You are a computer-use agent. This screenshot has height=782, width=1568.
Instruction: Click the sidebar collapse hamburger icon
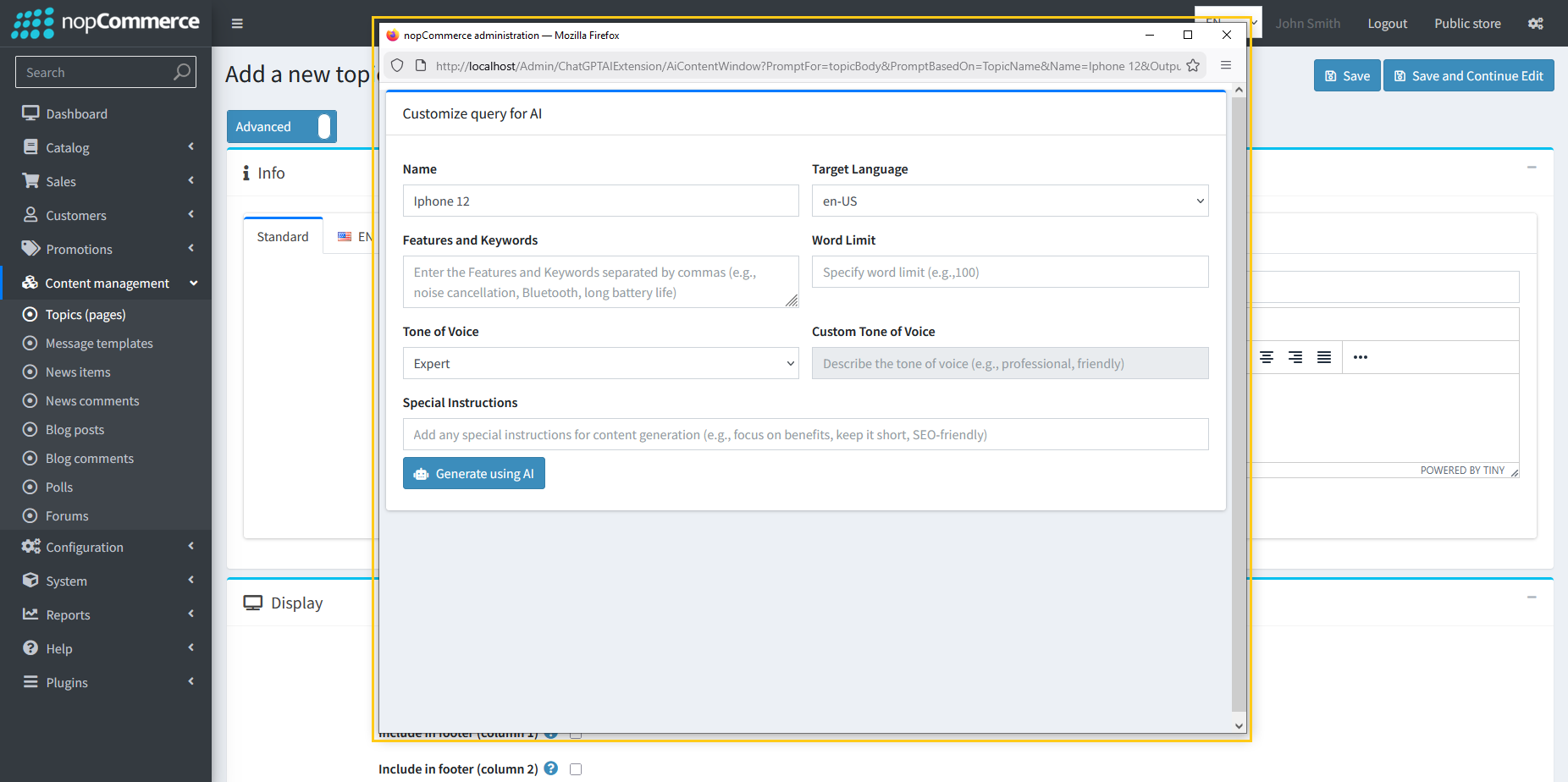pyautogui.click(x=237, y=23)
